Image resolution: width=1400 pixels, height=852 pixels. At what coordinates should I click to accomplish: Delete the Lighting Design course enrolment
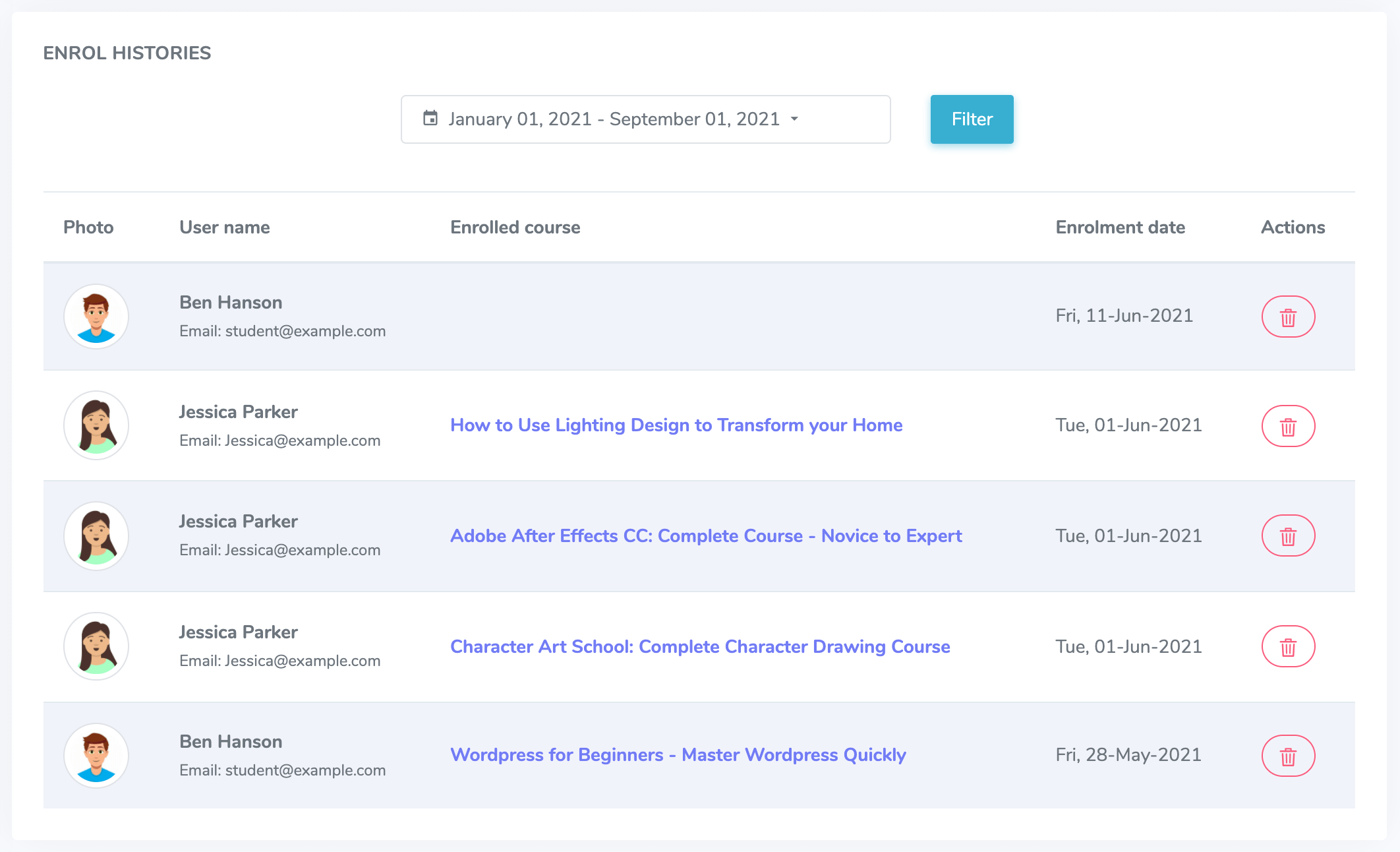1288,426
